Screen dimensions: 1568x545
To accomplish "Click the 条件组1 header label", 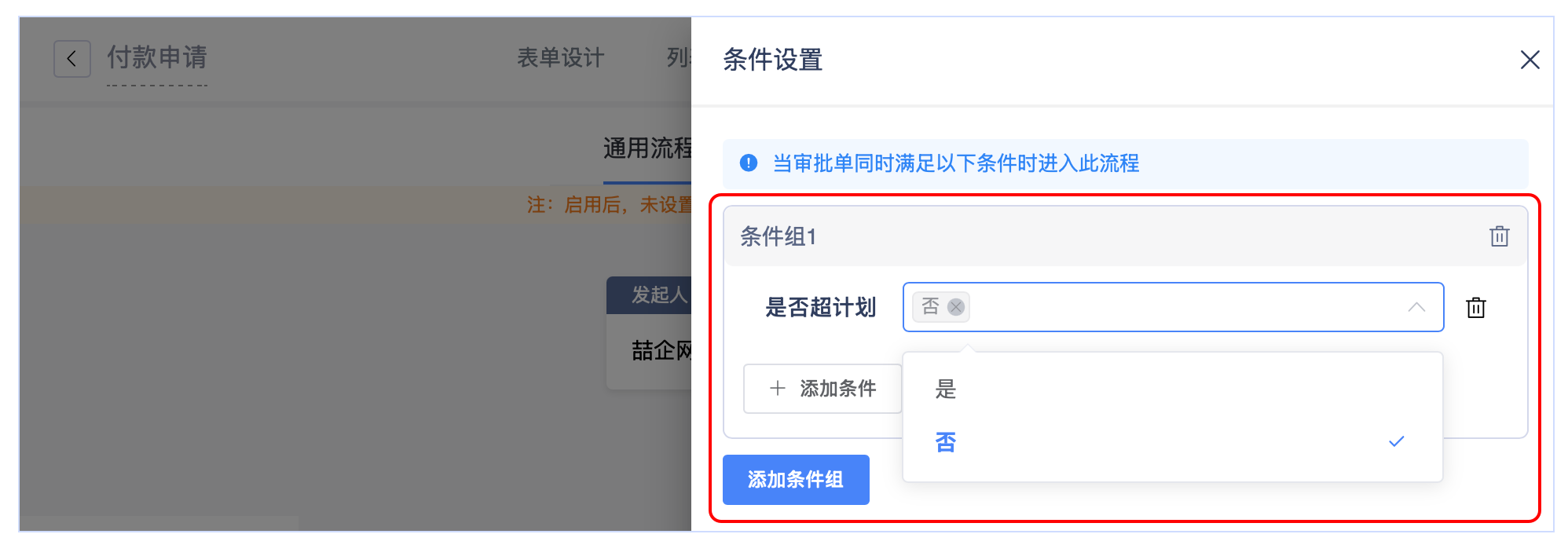I will click(x=778, y=236).
